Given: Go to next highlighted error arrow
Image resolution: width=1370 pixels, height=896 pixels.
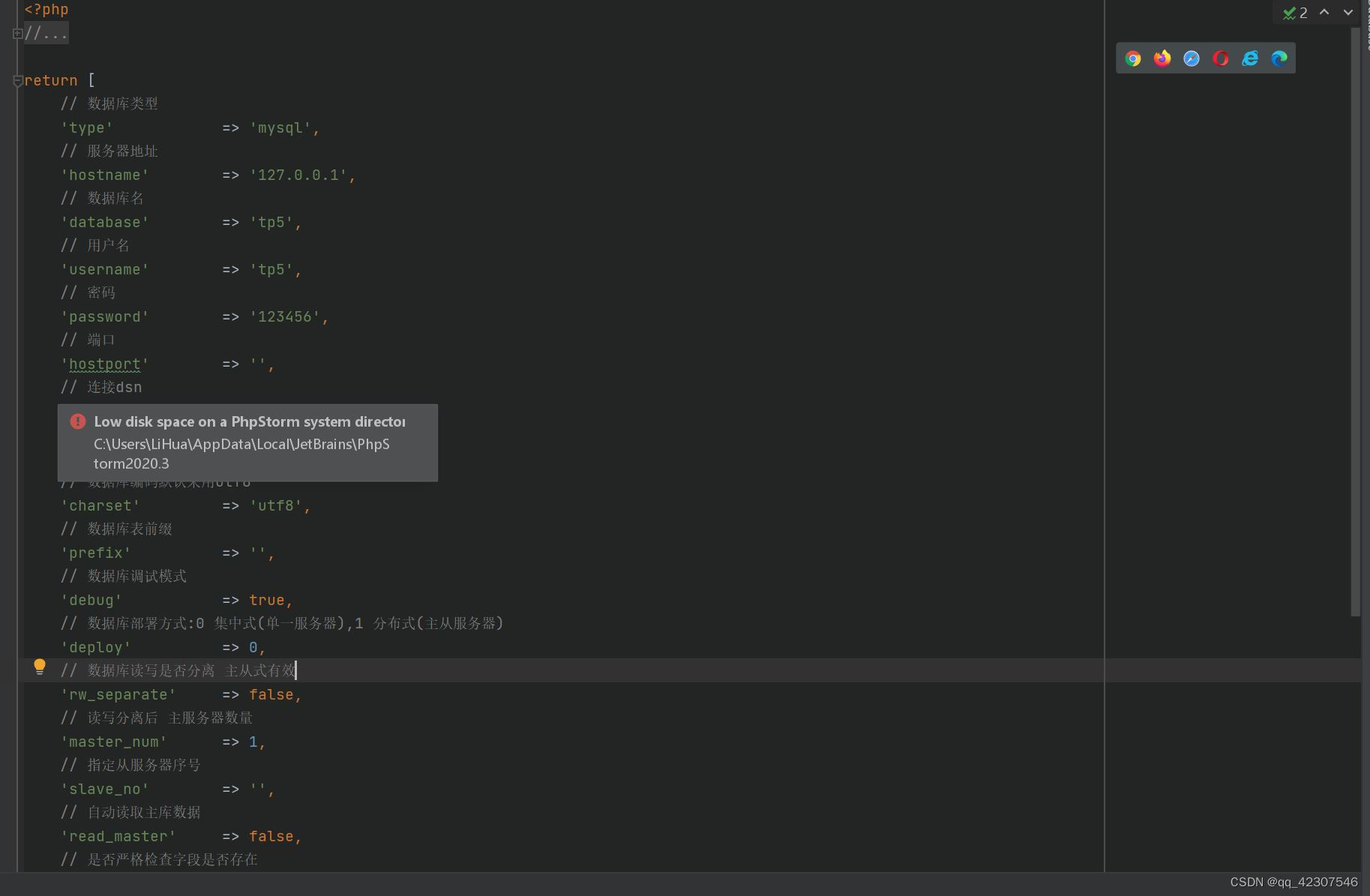Looking at the screenshot, I should click(1348, 12).
